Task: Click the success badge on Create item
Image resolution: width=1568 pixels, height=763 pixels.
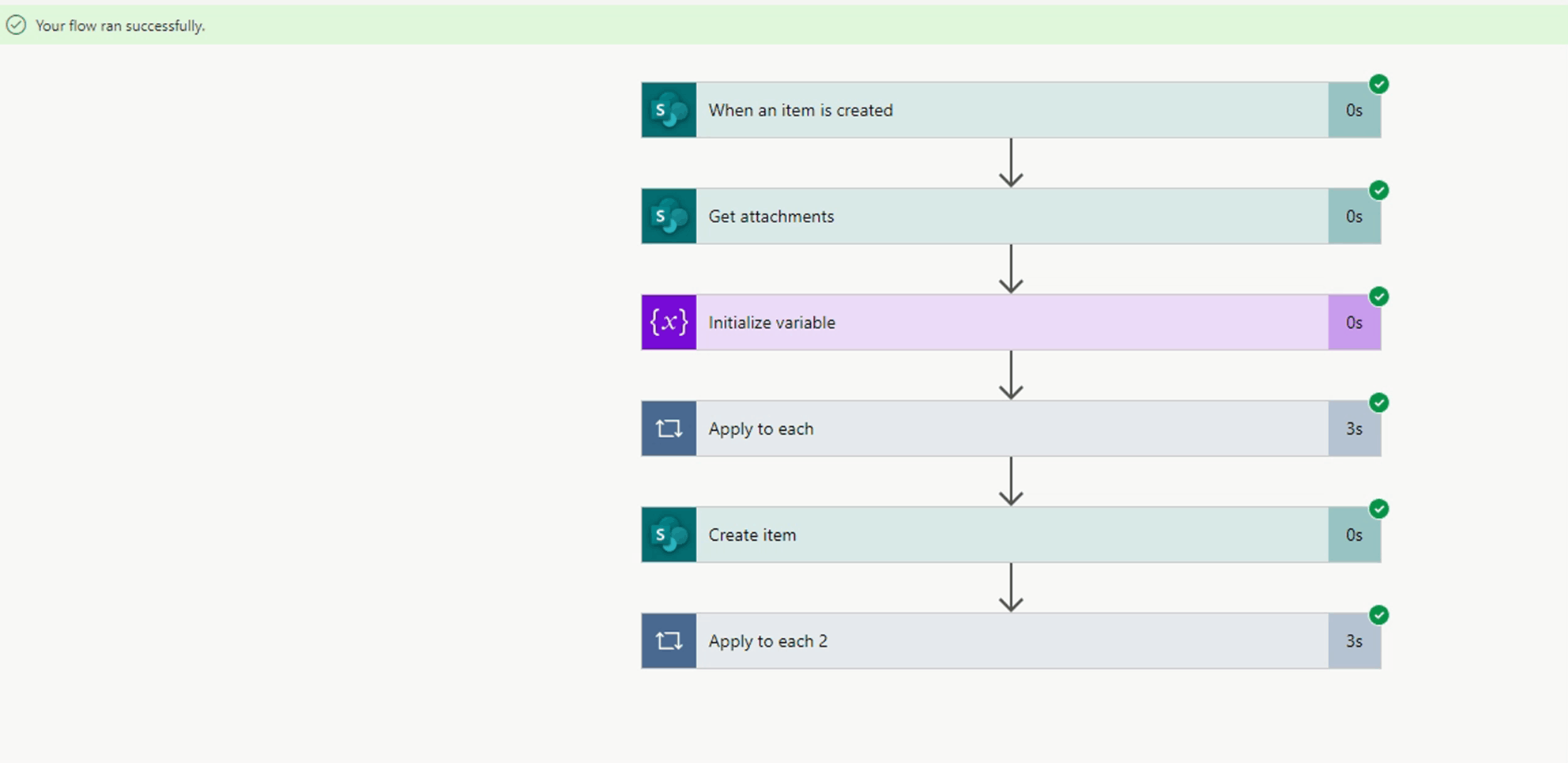Action: click(x=1380, y=510)
